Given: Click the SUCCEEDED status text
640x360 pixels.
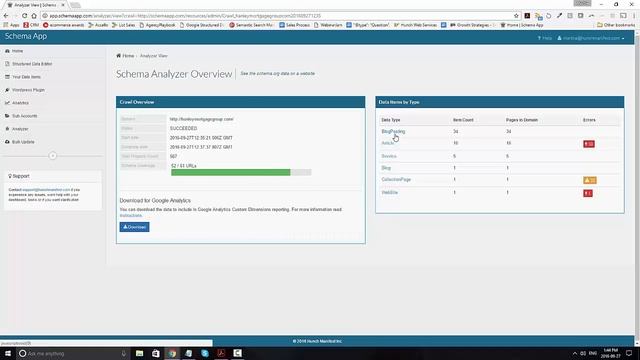Looking at the screenshot, I should tap(183, 129).
